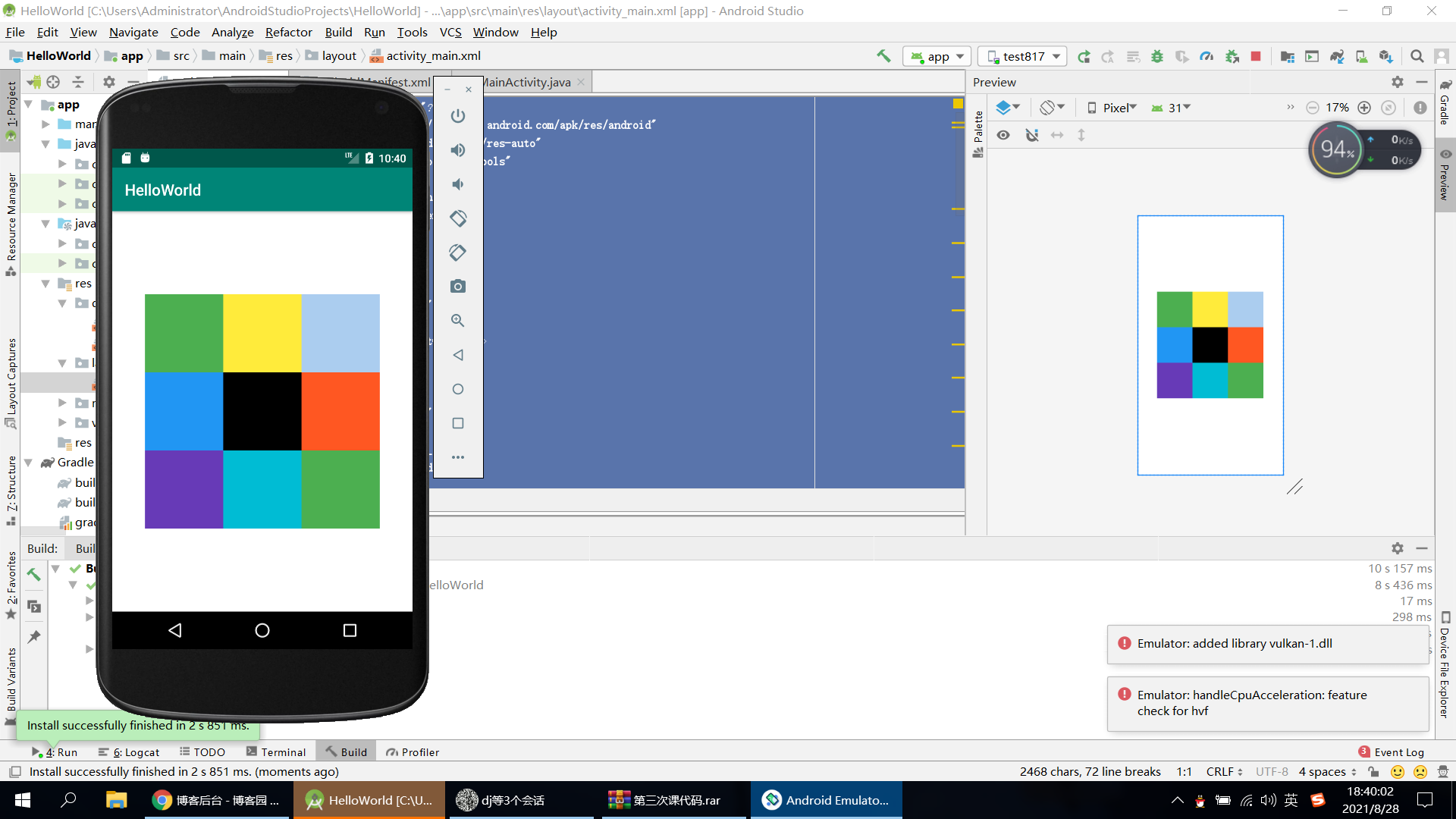Click the emulator zoom magnifier icon
The width and height of the screenshot is (1456, 819).
[x=458, y=321]
